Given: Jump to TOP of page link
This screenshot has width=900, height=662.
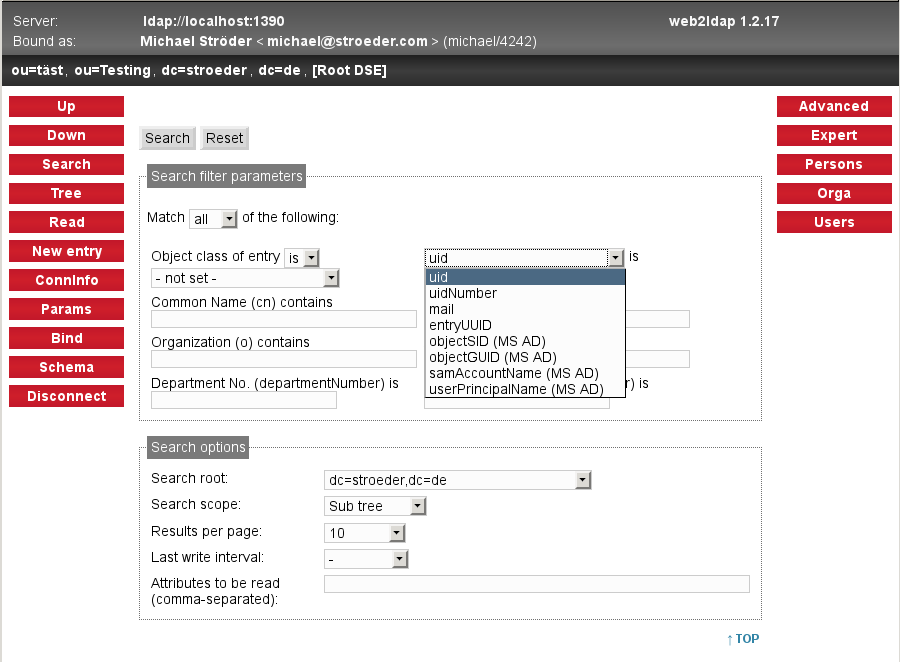Looking at the screenshot, I should point(743,639).
